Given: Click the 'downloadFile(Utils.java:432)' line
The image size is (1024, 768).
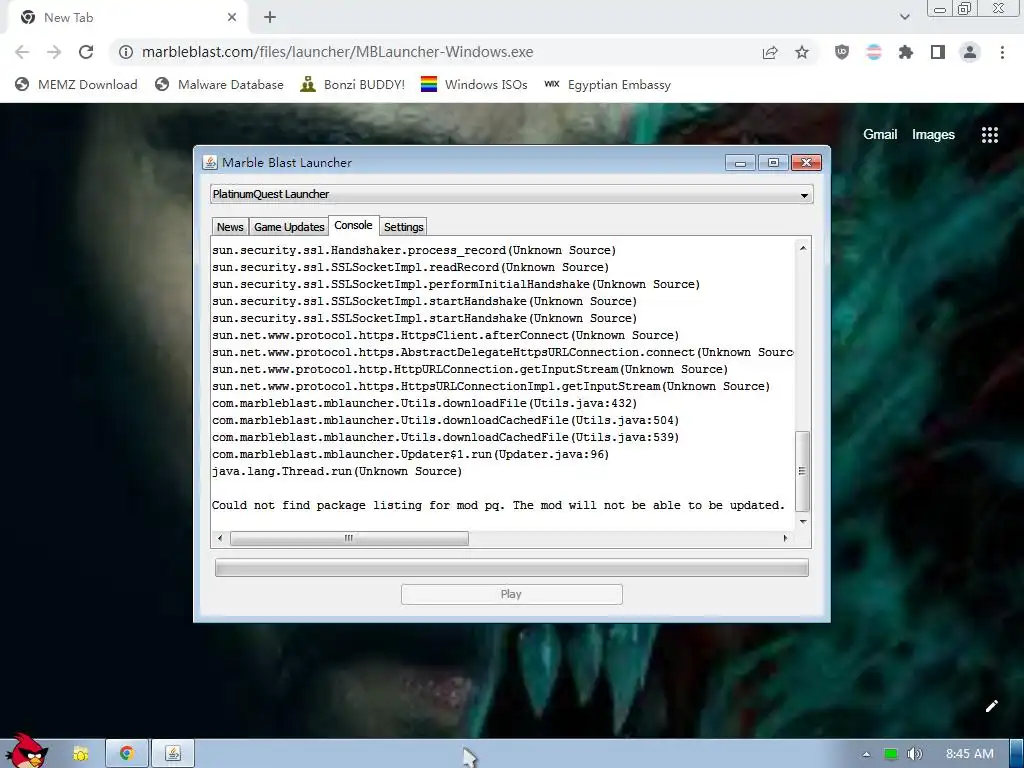Looking at the screenshot, I should coord(424,404).
